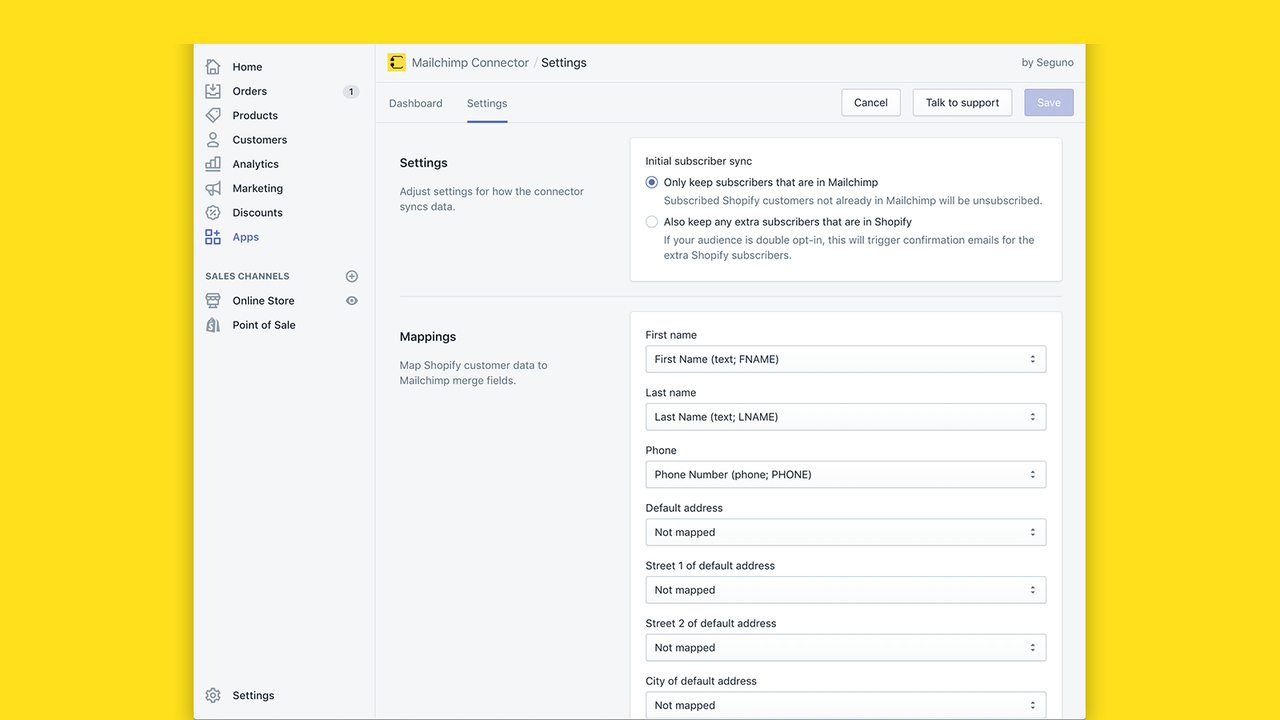Open the Phone mapping dropdown
1280x720 pixels.
click(x=846, y=475)
